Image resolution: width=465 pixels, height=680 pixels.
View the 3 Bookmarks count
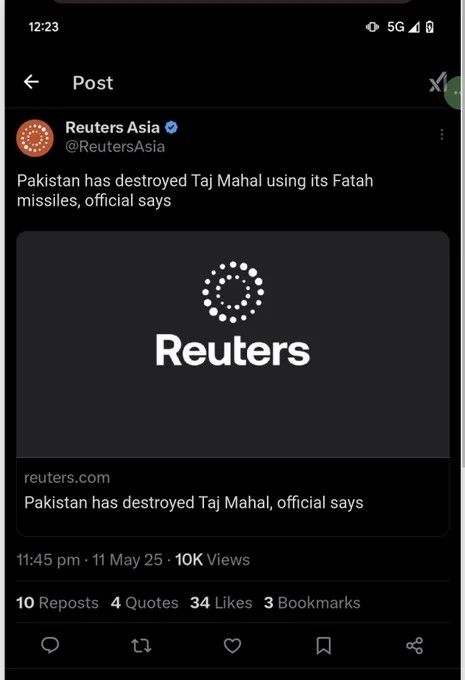click(312, 603)
